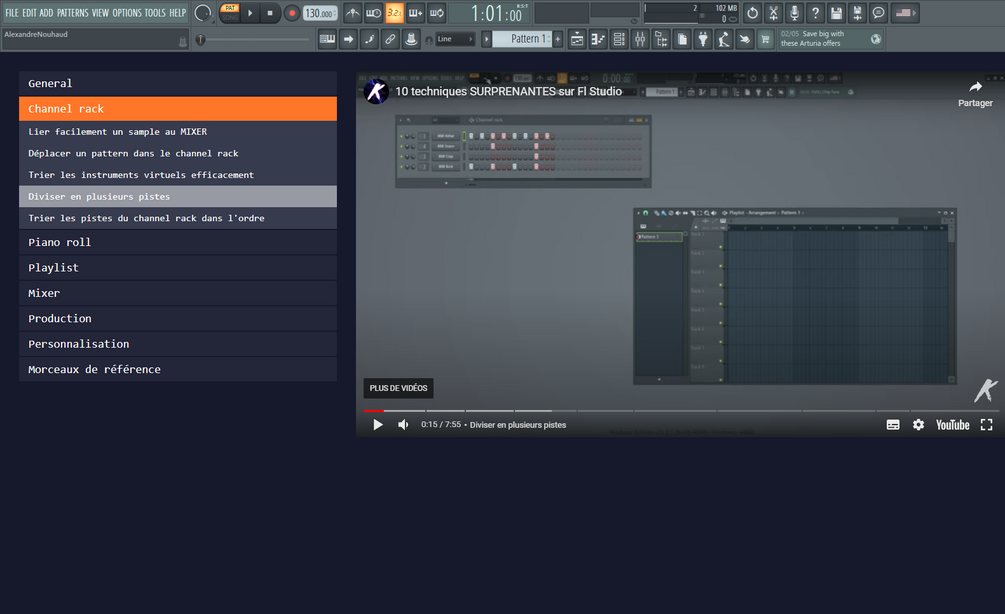The height and width of the screenshot is (614, 1005).
Task: Click the microphone one-click recording icon
Action: point(795,13)
